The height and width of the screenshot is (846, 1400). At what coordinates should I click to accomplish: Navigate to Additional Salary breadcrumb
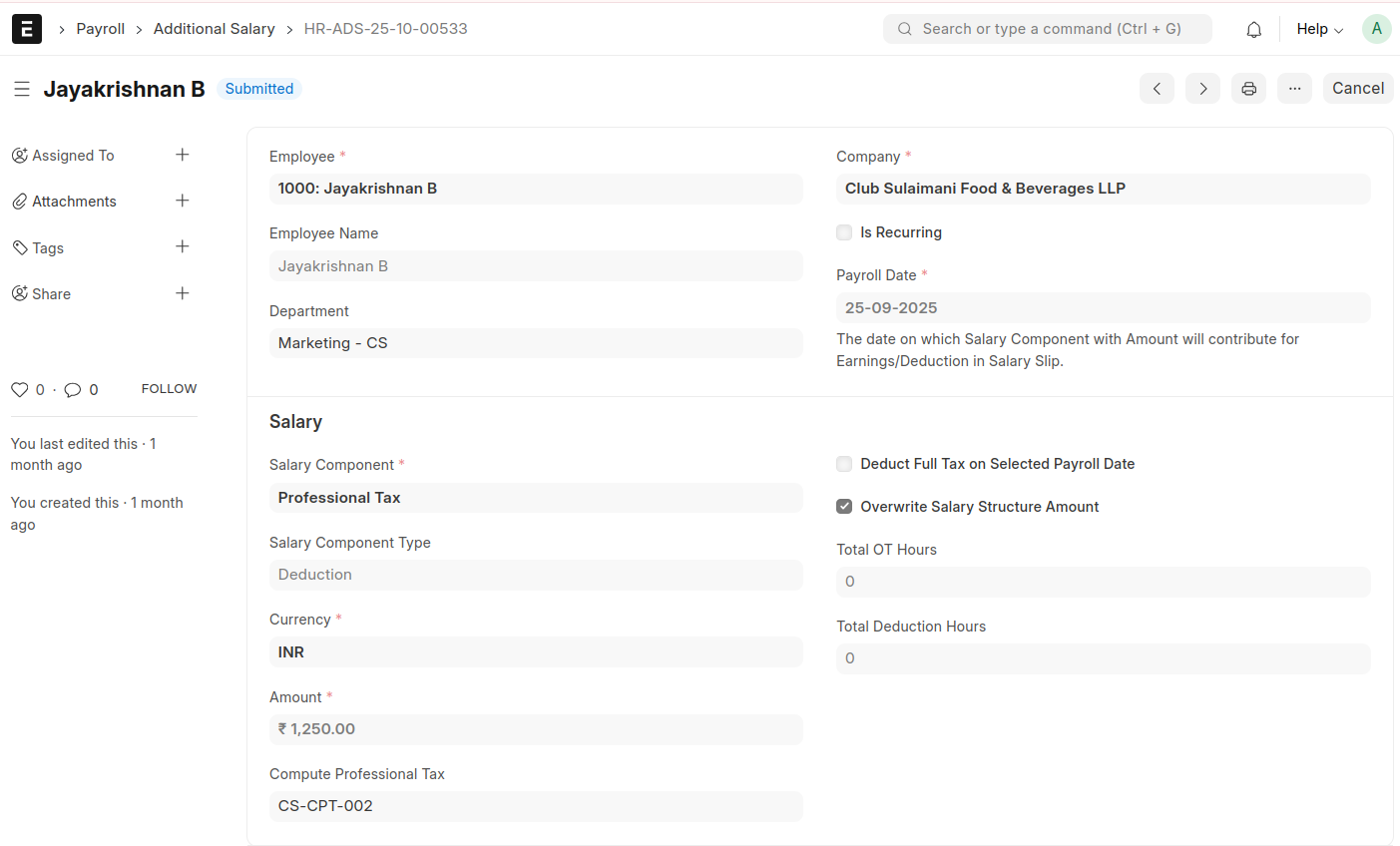click(x=214, y=29)
